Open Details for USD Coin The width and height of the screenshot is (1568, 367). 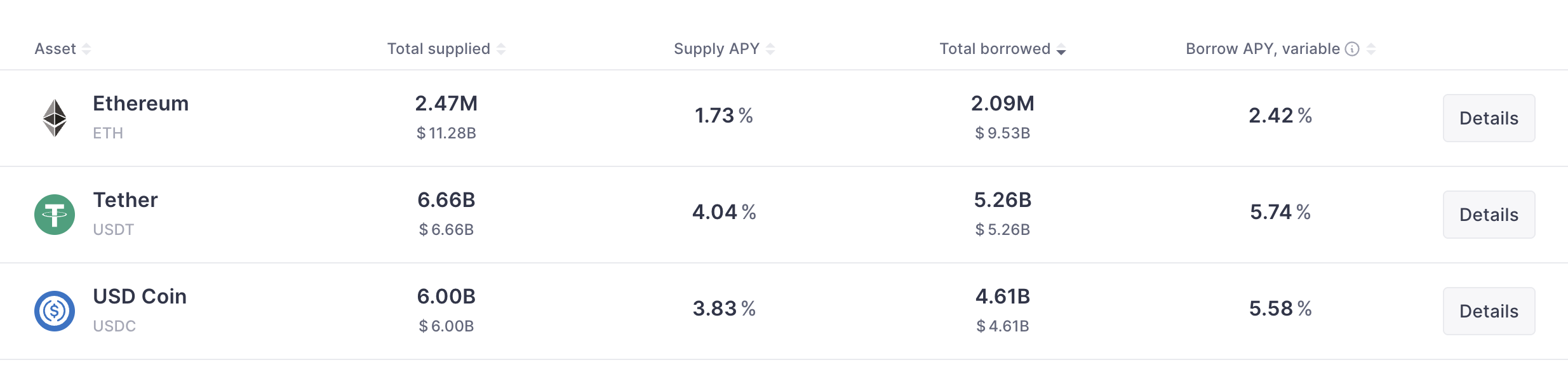(x=1489, y=311)
